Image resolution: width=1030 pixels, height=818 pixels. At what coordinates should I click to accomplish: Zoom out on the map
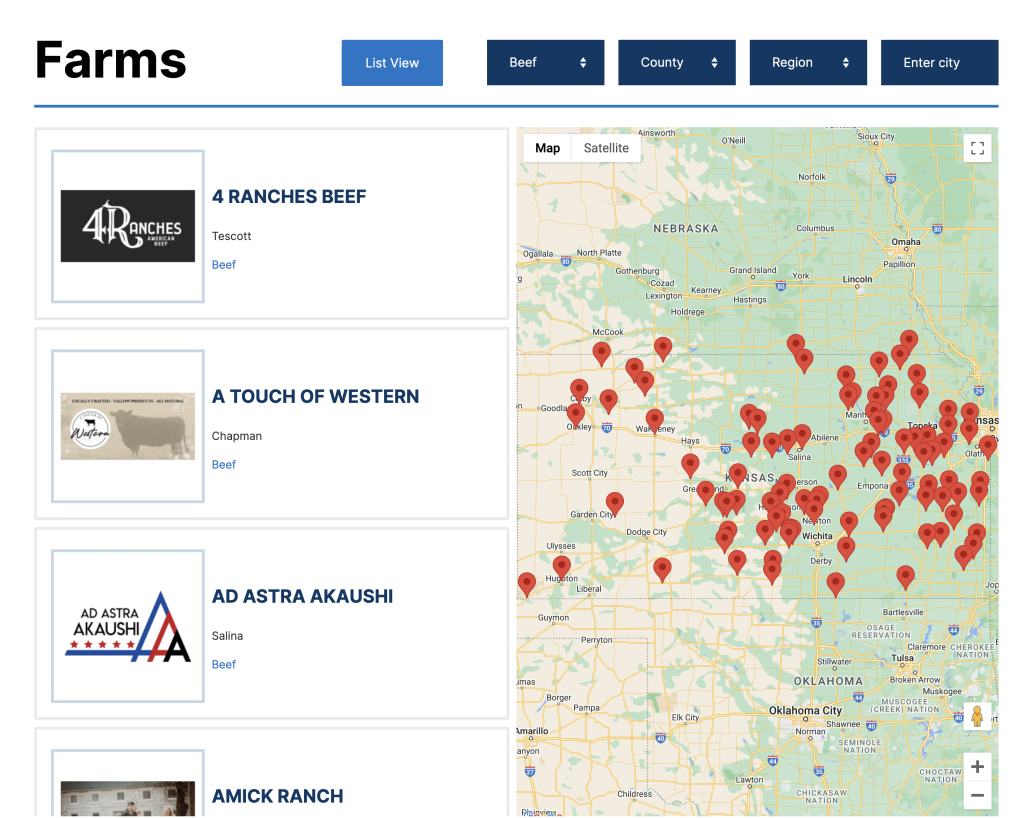pos(977,795)
